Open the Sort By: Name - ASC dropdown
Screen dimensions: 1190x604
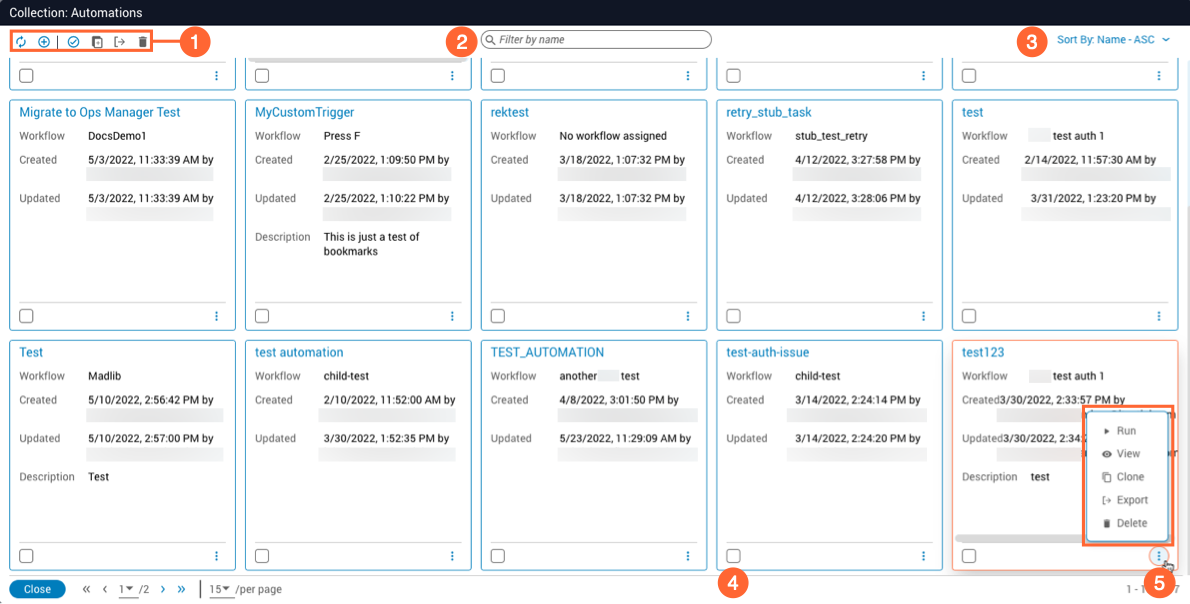click(x=1113, y=40)
